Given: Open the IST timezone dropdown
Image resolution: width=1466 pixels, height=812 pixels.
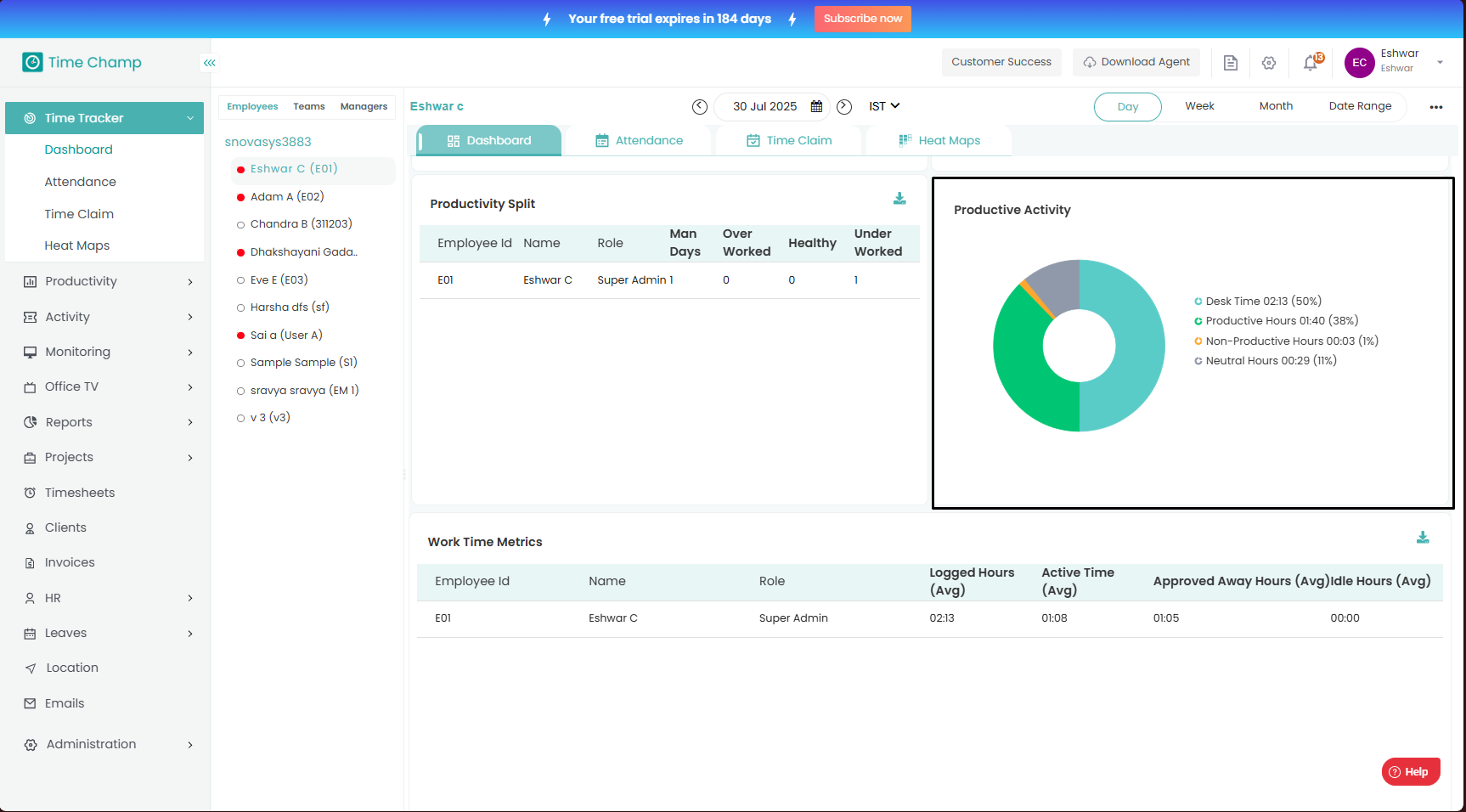Looking at the screenshot, I should (x=884, y=106).
